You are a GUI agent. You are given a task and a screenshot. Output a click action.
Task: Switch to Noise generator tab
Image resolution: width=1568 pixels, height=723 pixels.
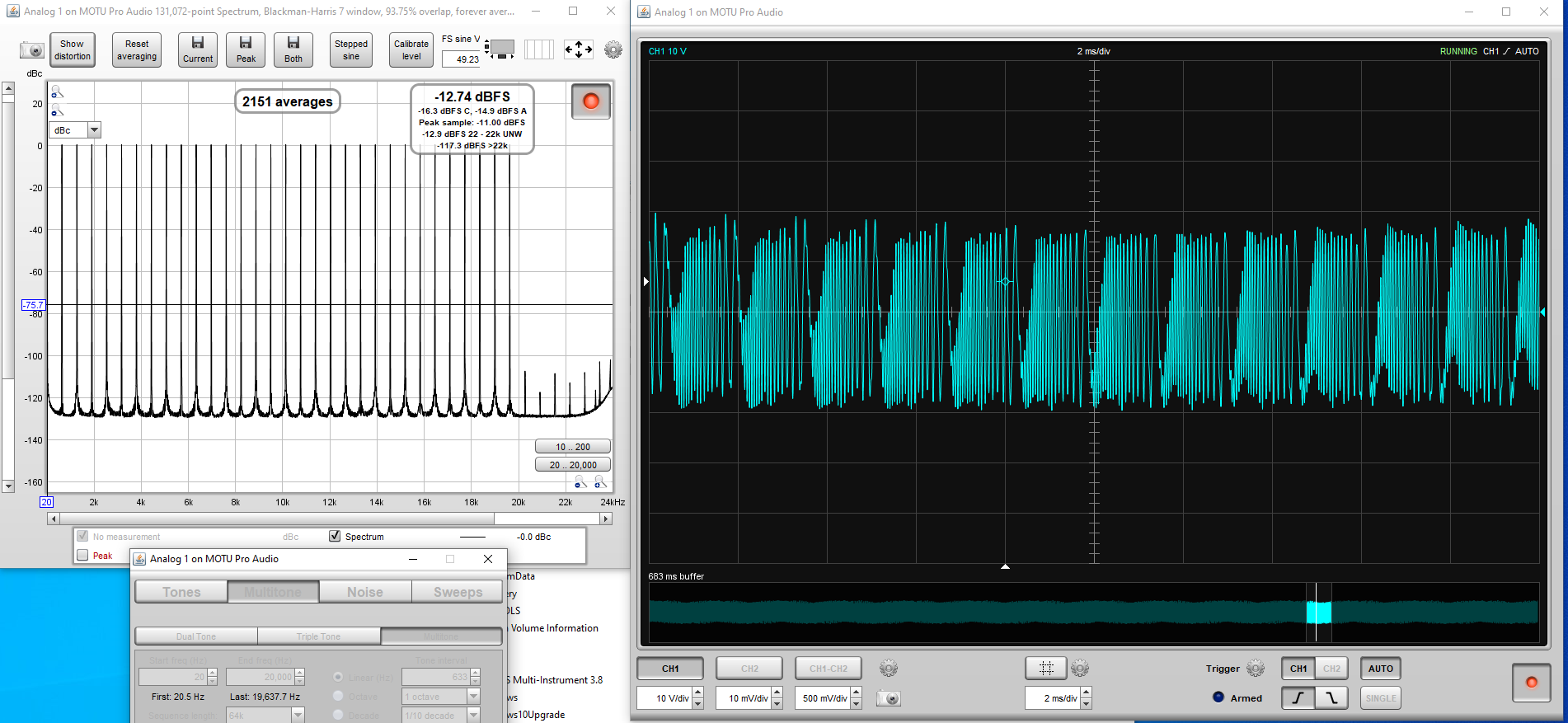click(365, 592)
